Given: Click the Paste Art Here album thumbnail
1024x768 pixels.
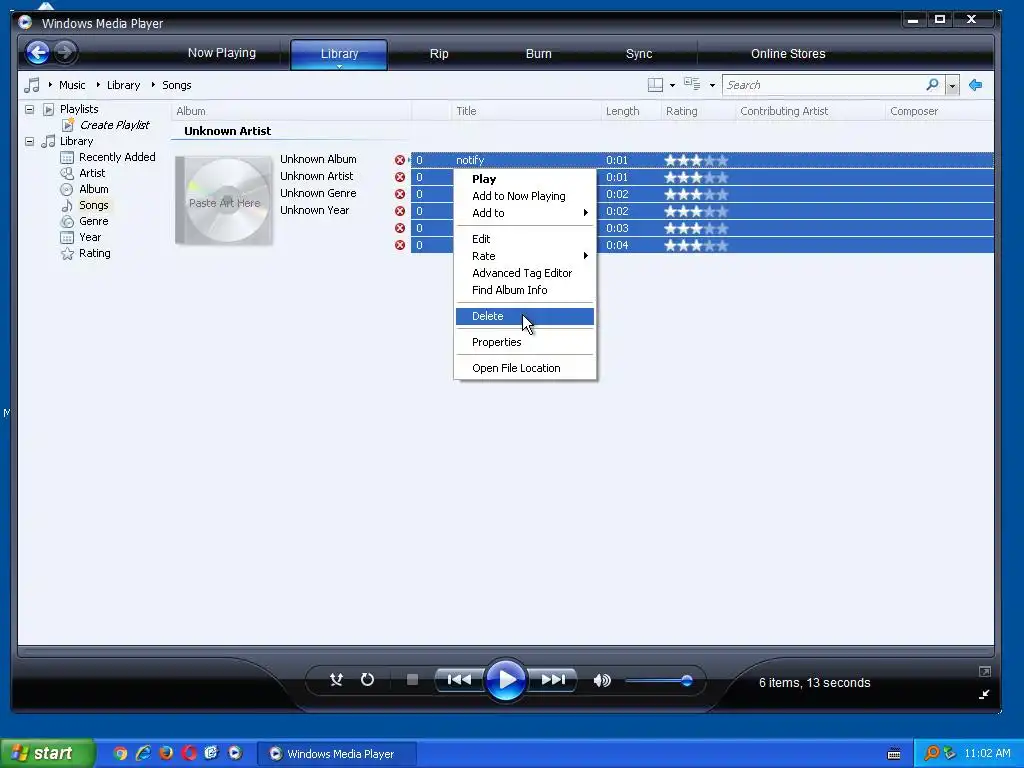Looking at the screenshot, I should coord(224,200).
